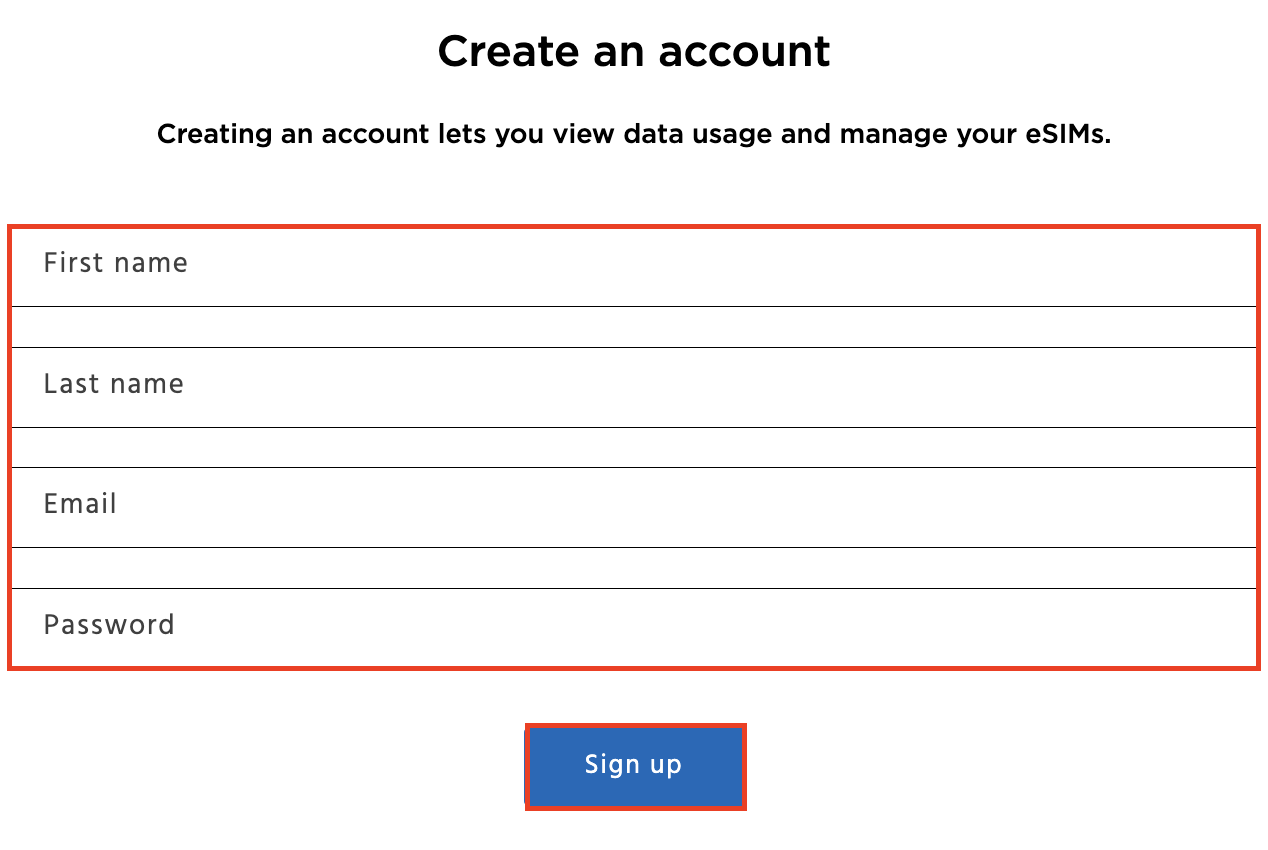The width and height of the screenshot is (1268, 850).
Task: Click inside the highlighted form area
Action: 634,445
